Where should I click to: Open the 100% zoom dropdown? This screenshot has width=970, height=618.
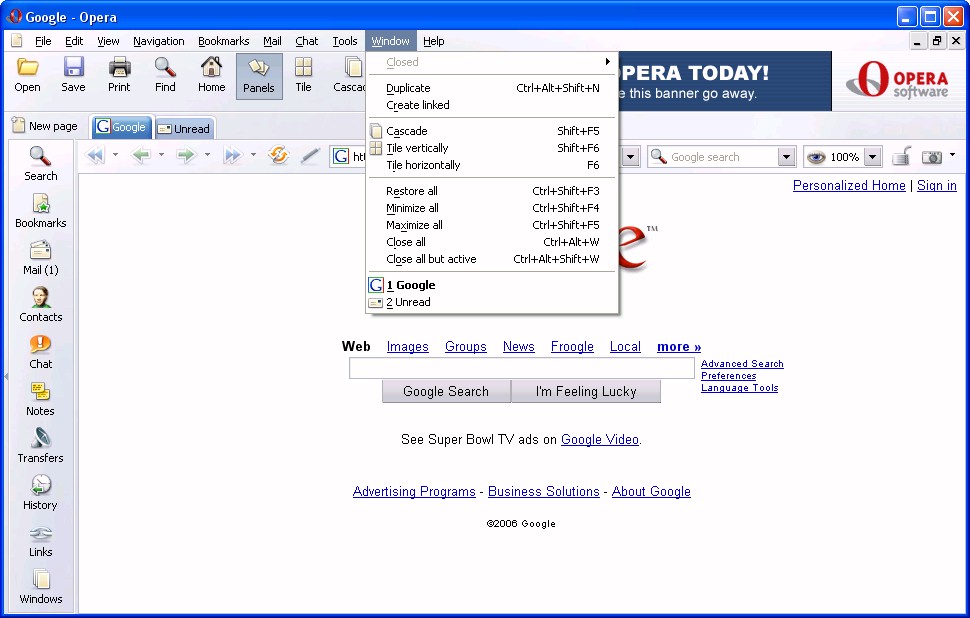pyautogui.click(x=872, y=157)
